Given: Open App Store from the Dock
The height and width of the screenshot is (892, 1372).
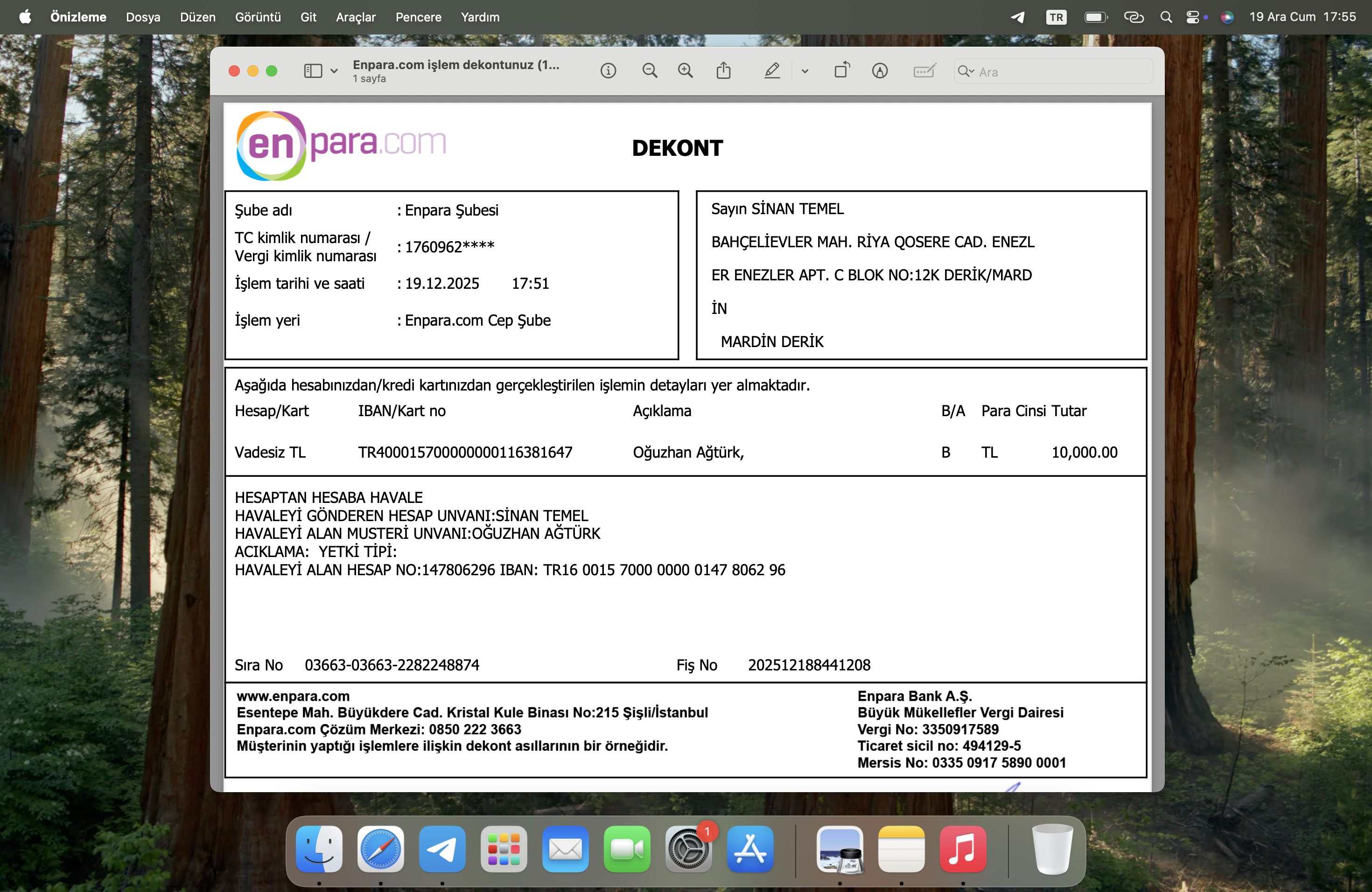Looking at the screenshot, I should [750, 849].
